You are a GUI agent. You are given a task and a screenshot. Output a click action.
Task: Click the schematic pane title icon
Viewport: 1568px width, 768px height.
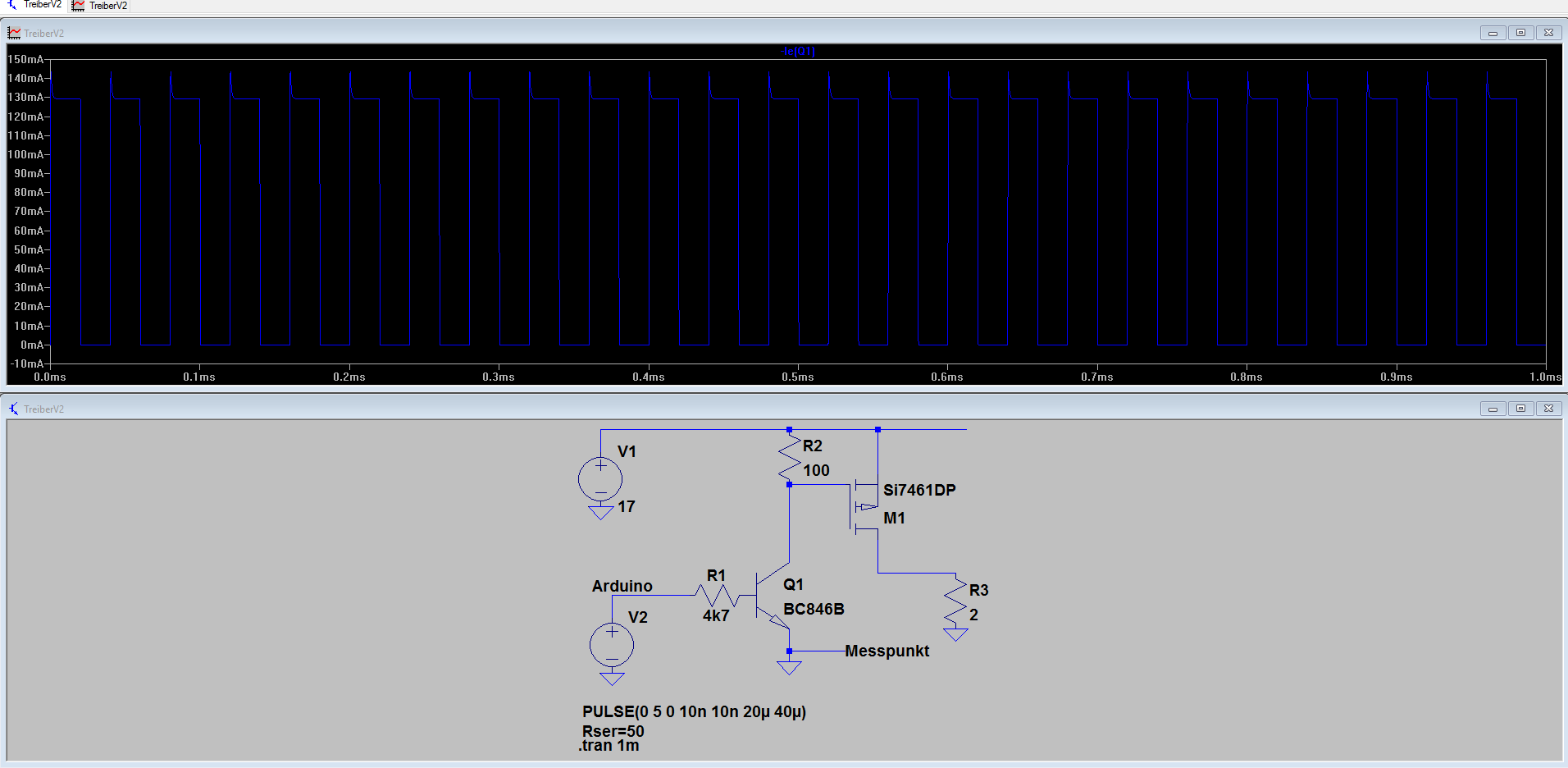coord(14,409)
